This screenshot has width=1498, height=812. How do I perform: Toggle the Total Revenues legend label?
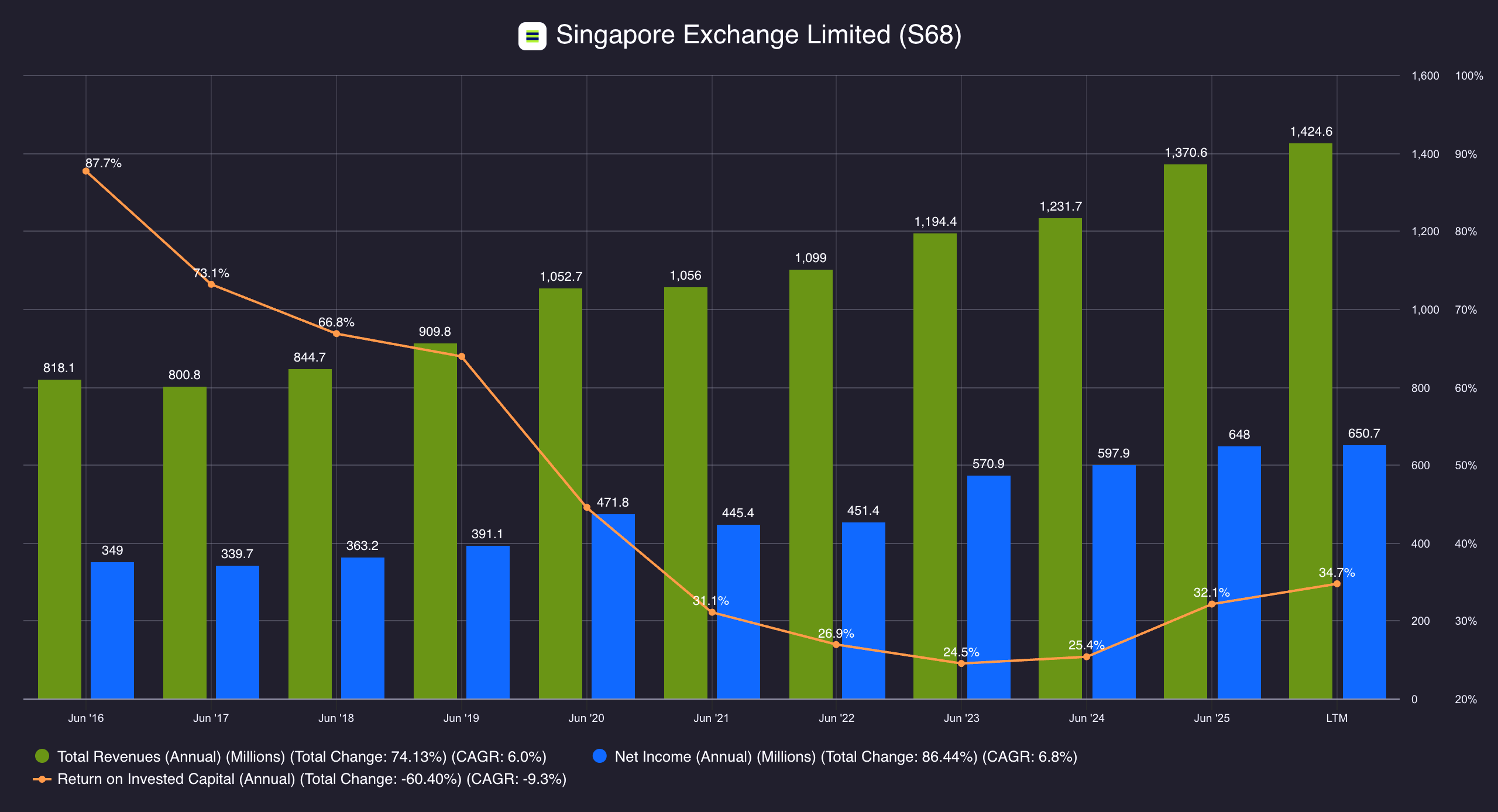pos(301,756)
